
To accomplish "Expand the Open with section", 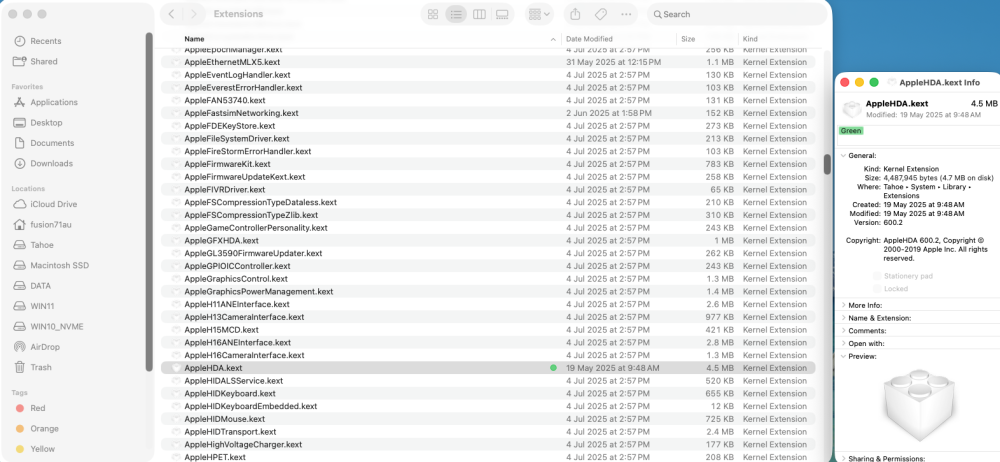I will coord(844,343).
